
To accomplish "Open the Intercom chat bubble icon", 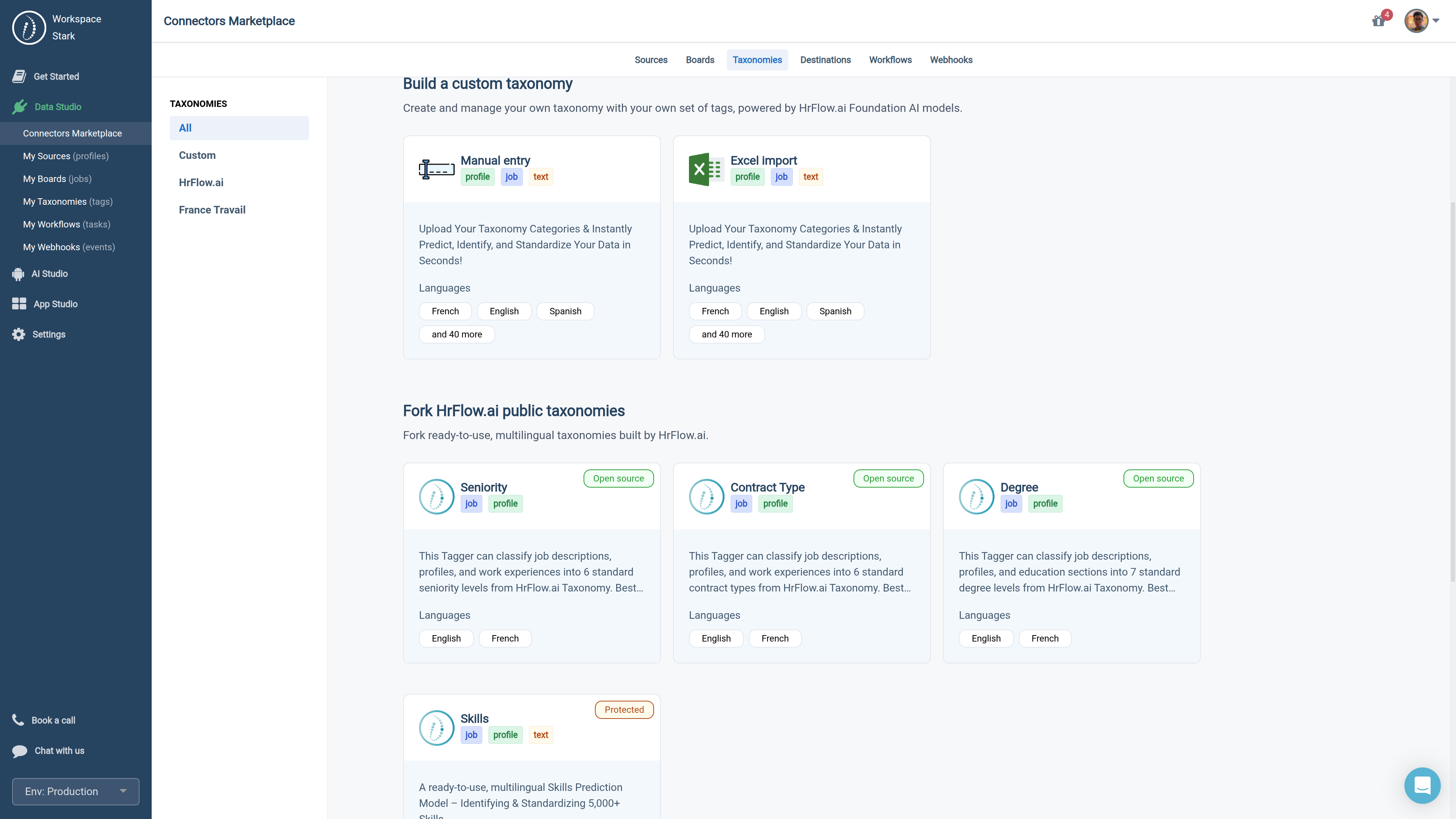I will [x=1422, y=785].
